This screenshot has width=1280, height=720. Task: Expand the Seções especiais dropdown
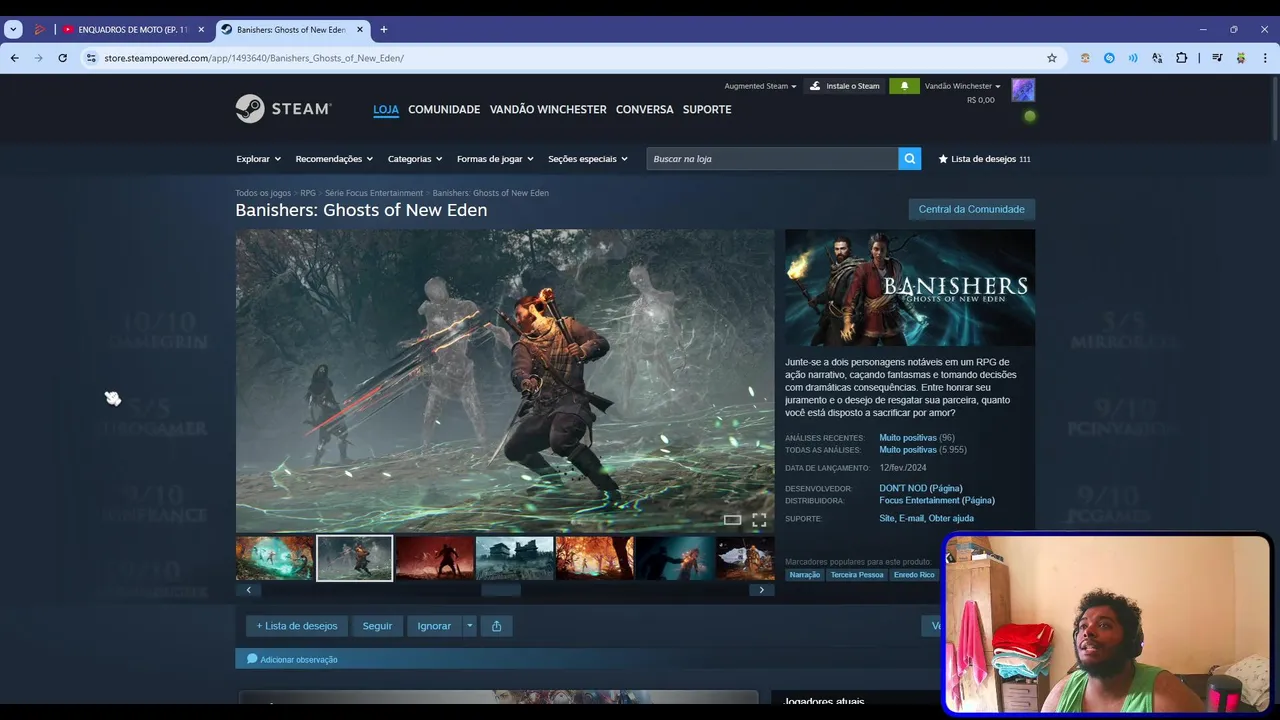(588, 159)
